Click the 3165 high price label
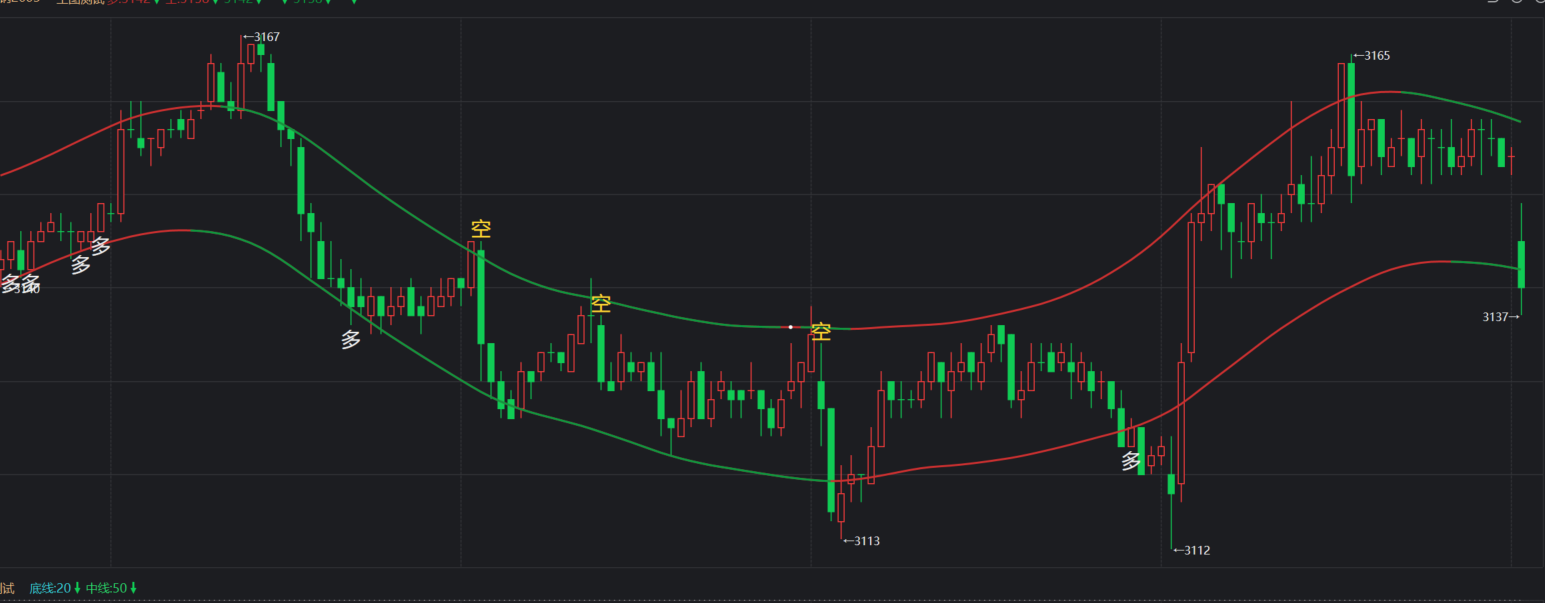1545x603 pixels. [1371, 56]
